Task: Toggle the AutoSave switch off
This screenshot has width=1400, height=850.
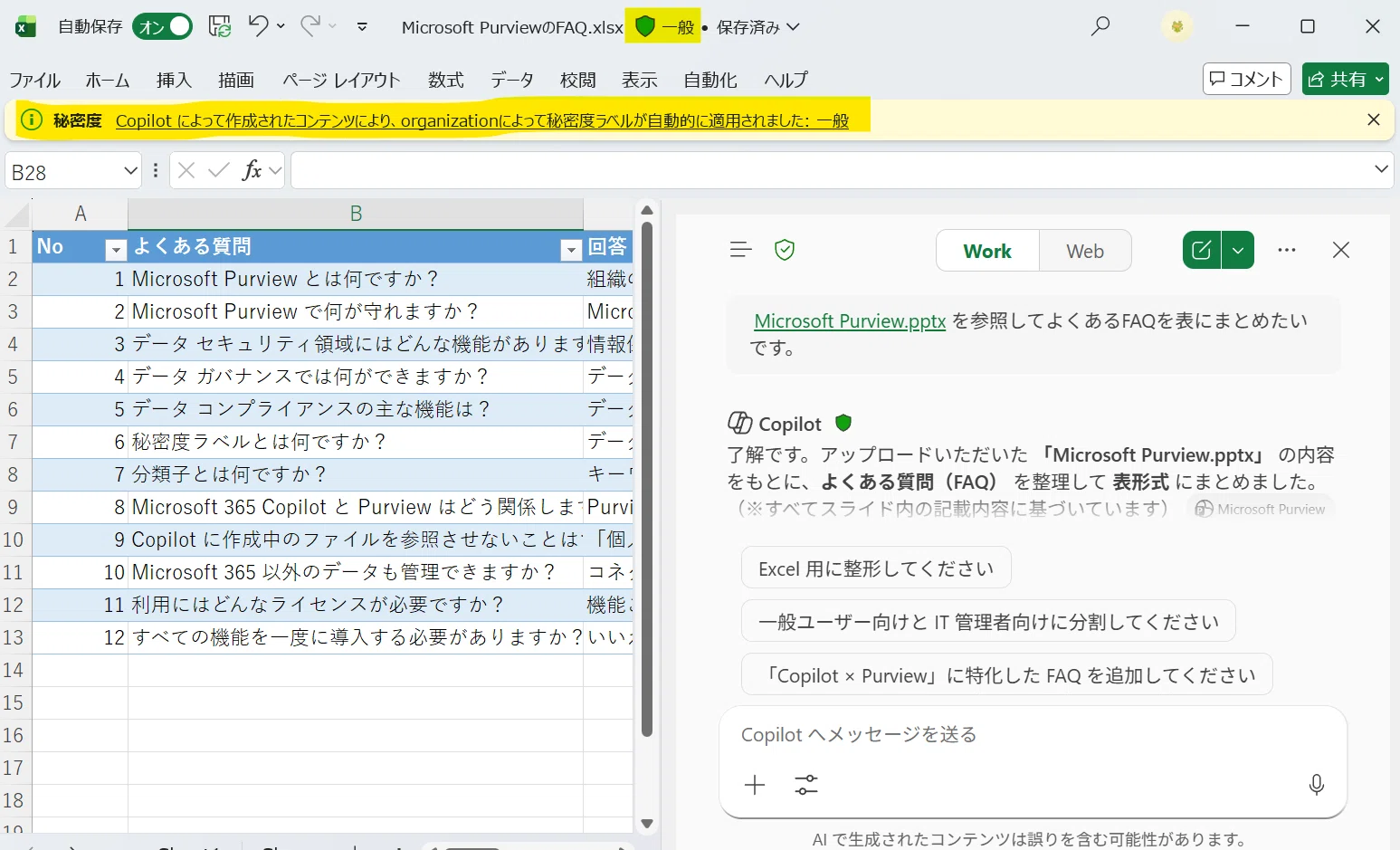Action: tap(163, 27)
